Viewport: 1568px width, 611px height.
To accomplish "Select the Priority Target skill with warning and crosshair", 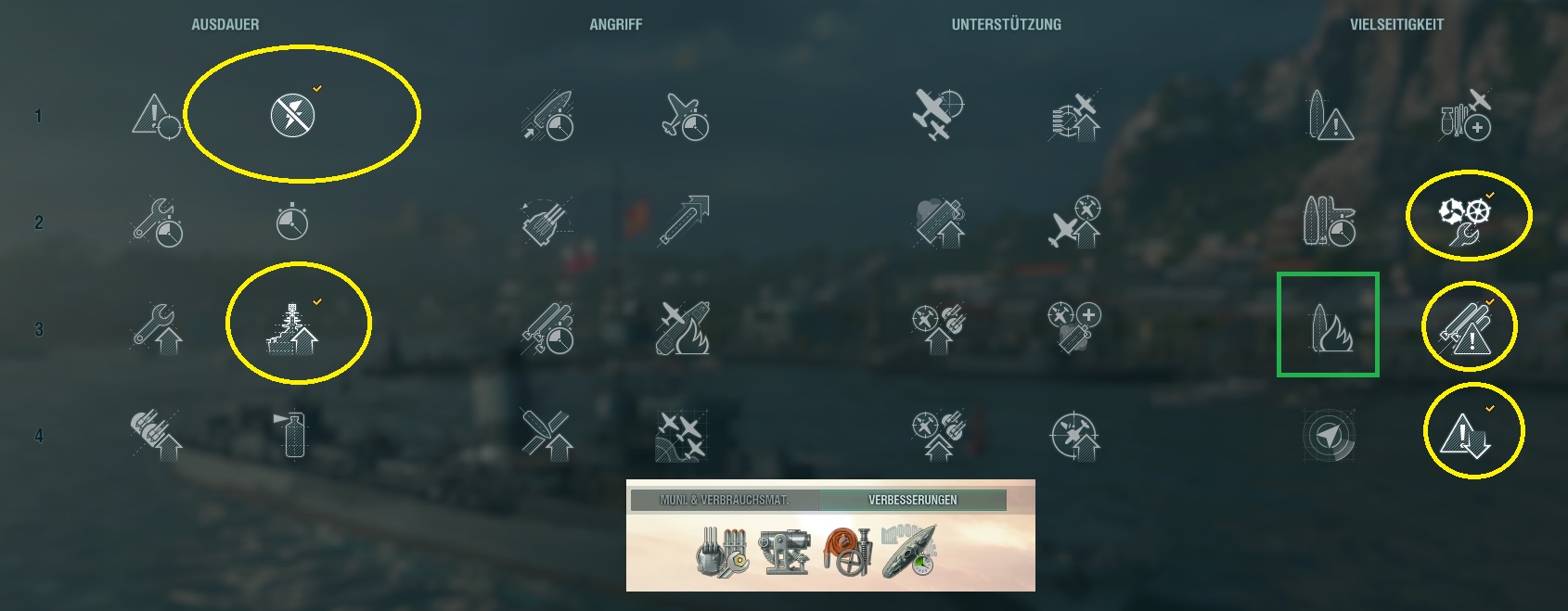I will (x=156, y=116).
